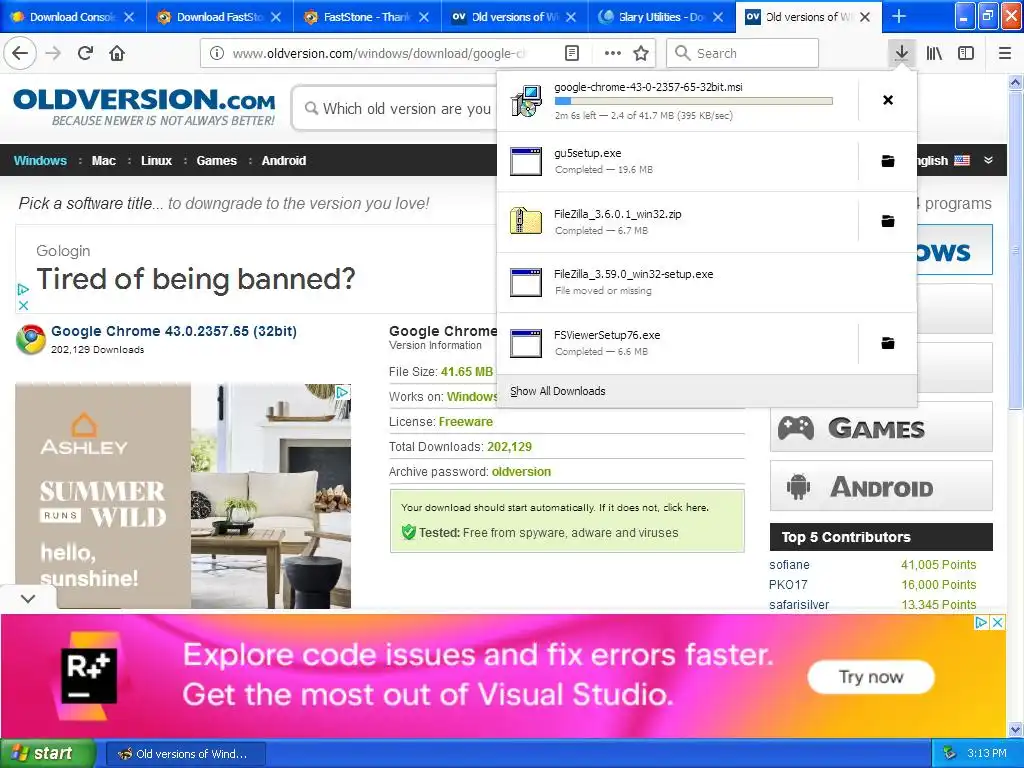Click contributor safarisilver link
The width and height of the screenshot is (1024, 768).
pyautogui.click(x=799, y=604)
